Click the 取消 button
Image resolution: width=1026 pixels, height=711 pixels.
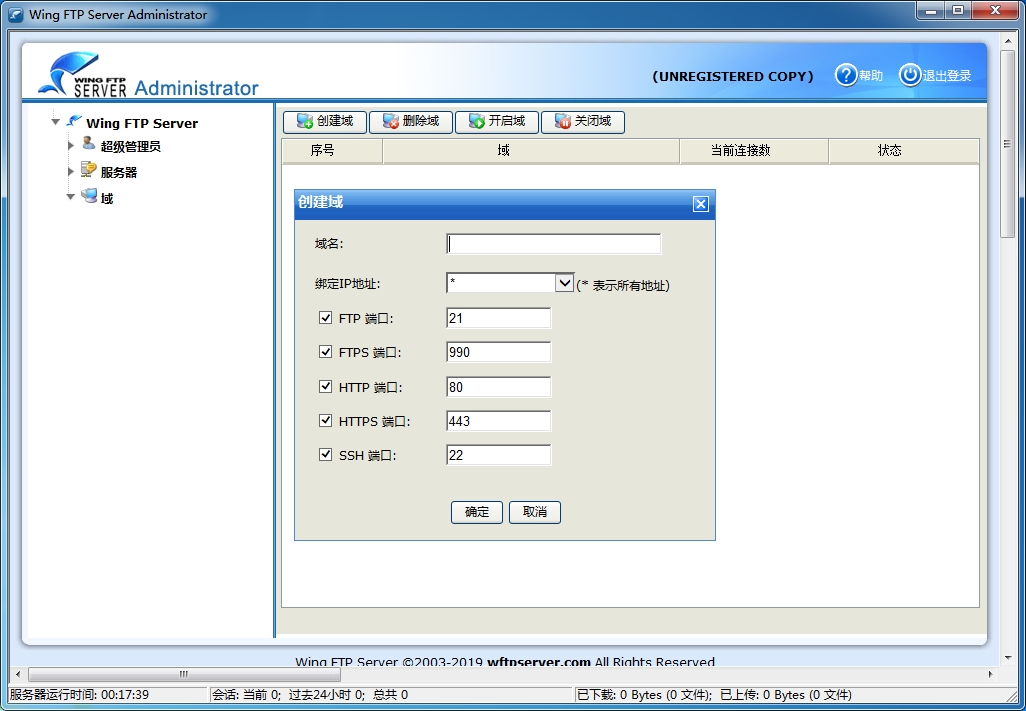pyautogui.click(x=535, y=512)
